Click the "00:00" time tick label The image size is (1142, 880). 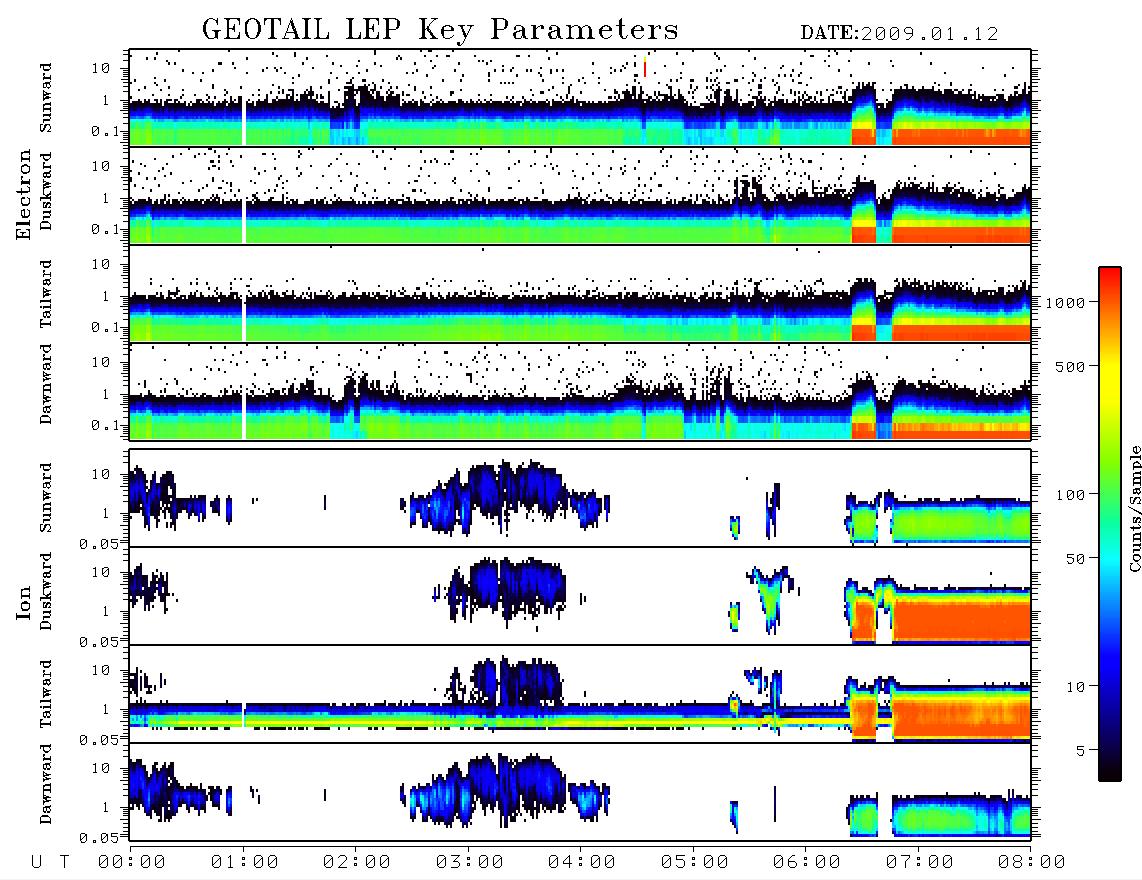click(x=132, y=862)
